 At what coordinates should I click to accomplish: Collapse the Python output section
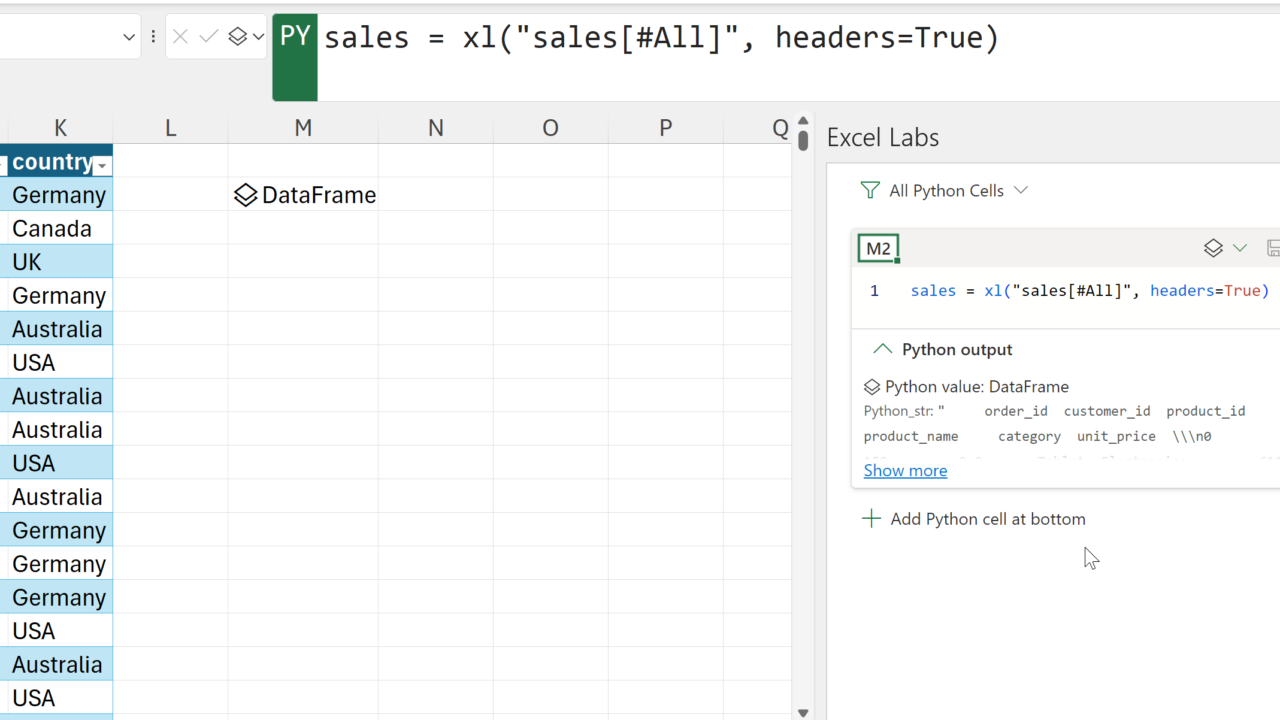[882, 349]
